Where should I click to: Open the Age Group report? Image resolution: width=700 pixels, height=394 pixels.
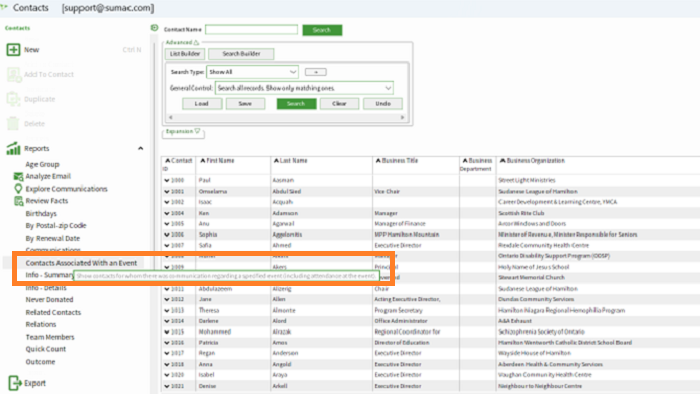pyautogui.click(x=42, y=164)
